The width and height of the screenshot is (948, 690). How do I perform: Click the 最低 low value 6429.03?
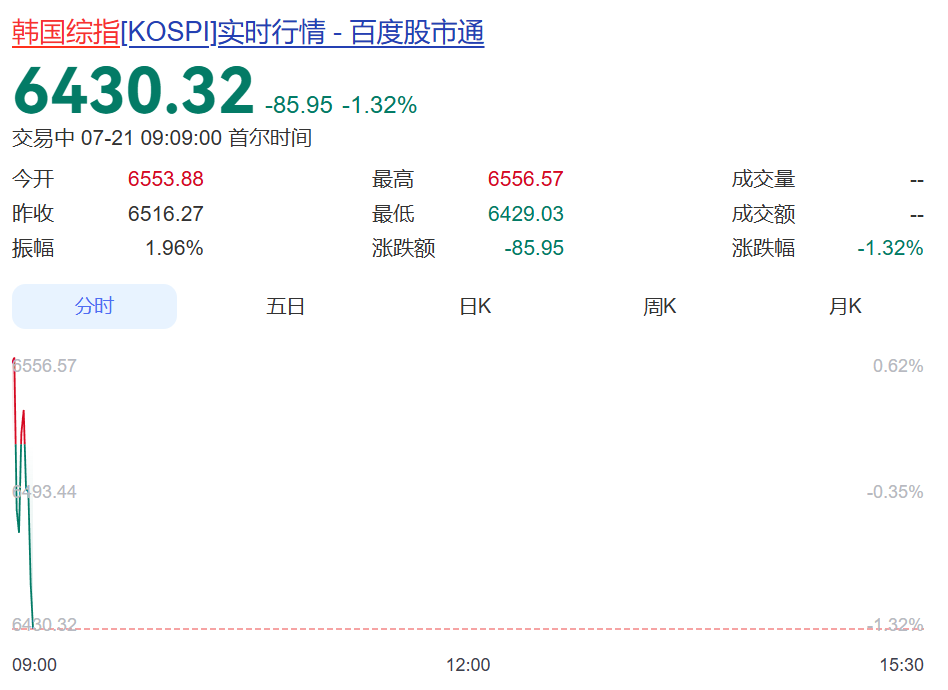(x=525, y=213)
